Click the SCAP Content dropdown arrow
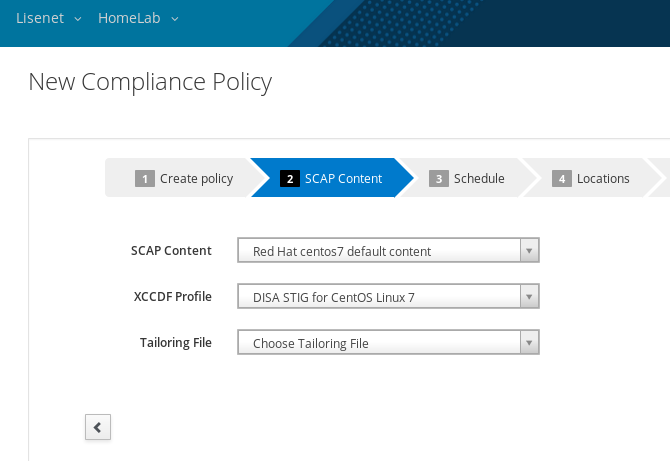The width and height of the screenshot is (670, 461). click(x=529, y=250)
